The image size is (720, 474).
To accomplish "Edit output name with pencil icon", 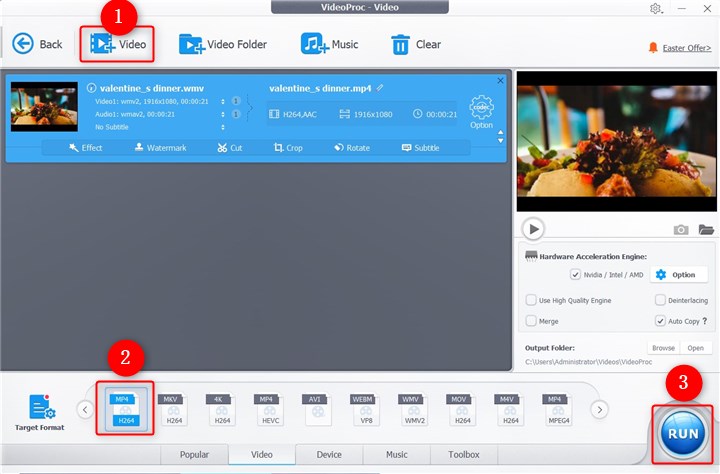I will pos(380,88).
